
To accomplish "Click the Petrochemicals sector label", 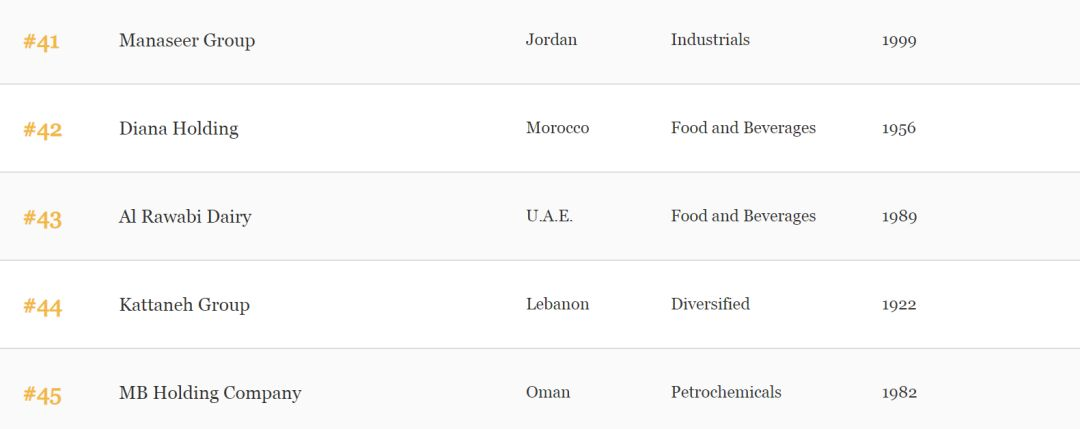I will click(x=726, y=393).
